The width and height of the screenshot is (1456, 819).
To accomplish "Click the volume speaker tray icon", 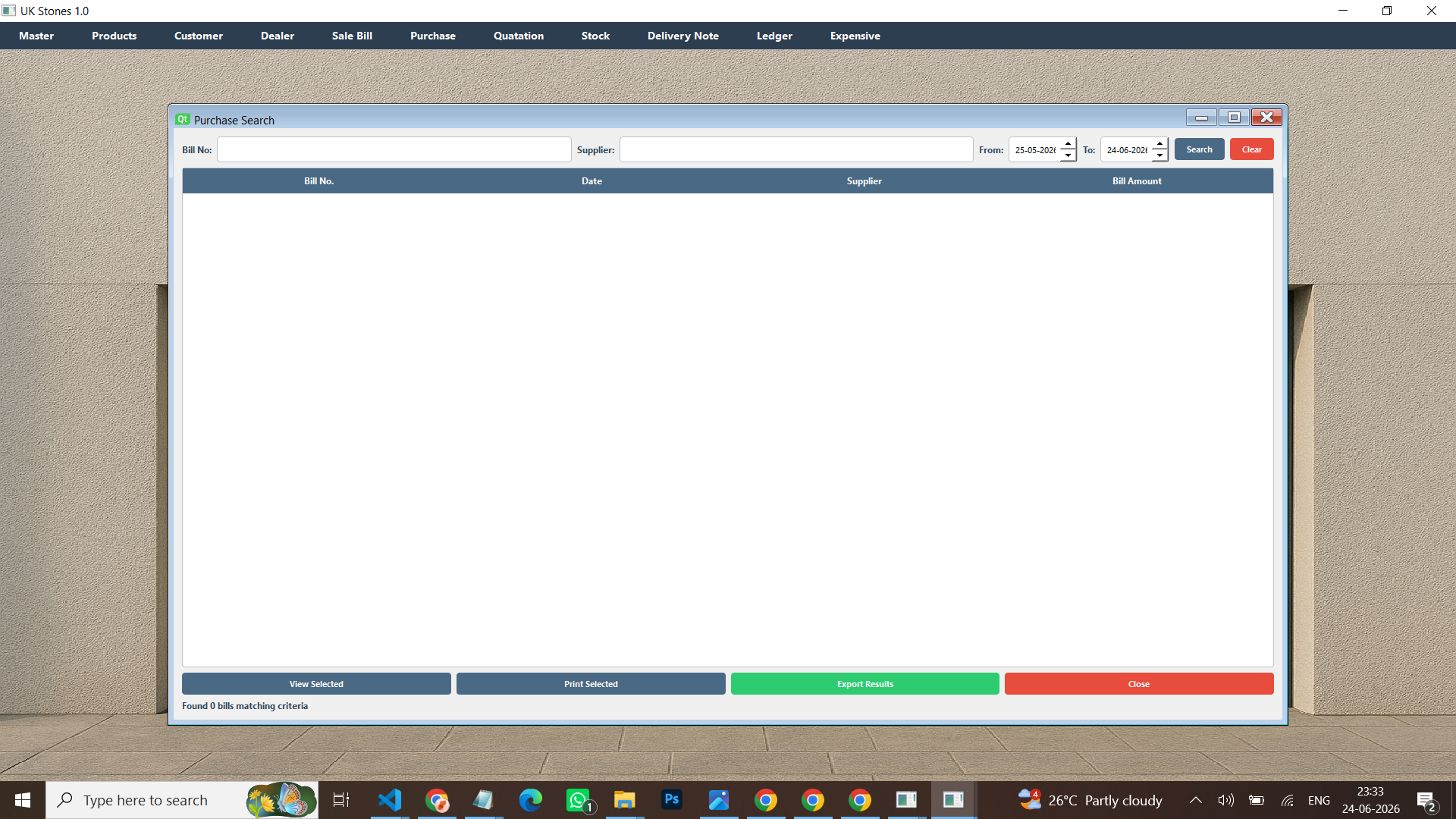I will [1225, 800].
